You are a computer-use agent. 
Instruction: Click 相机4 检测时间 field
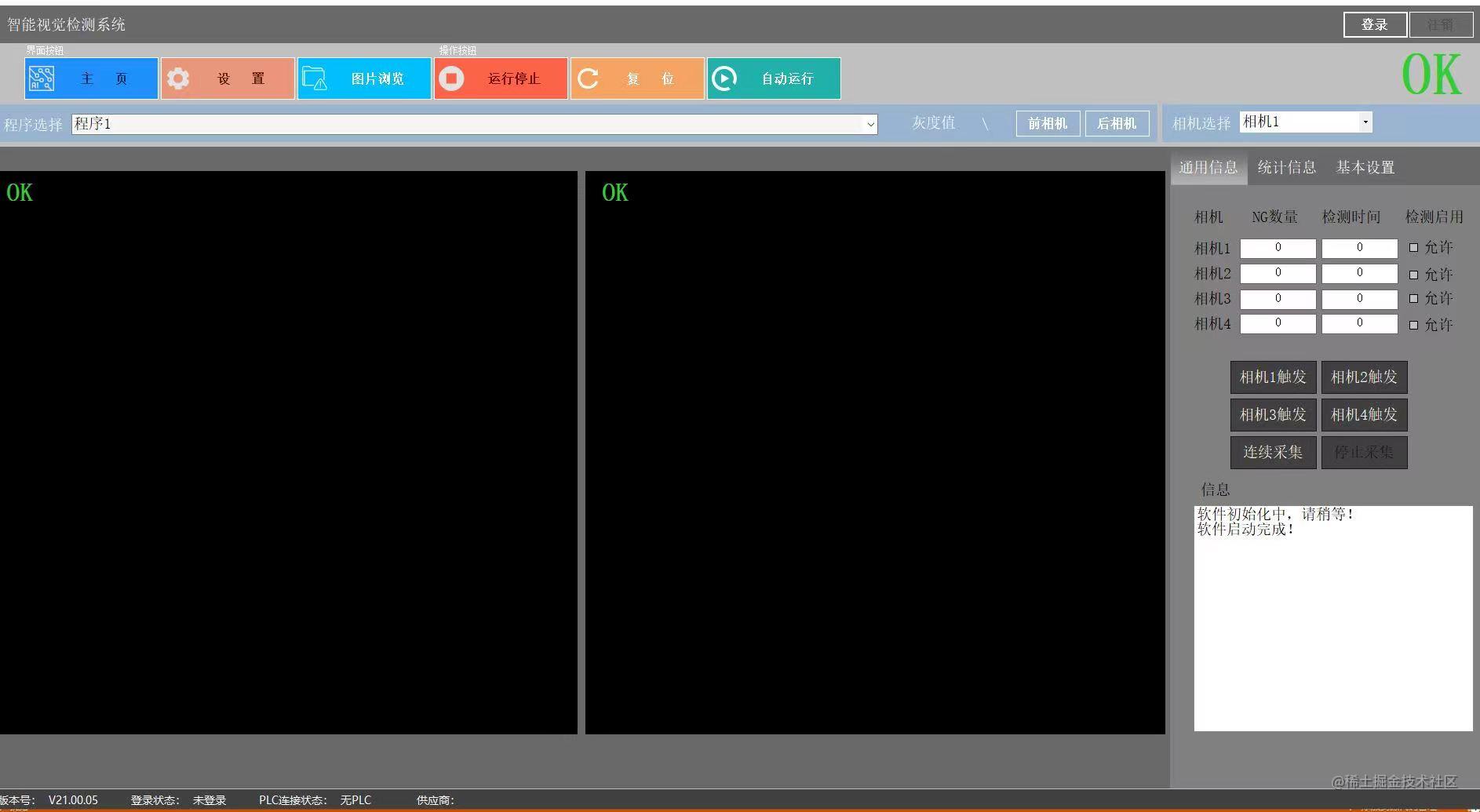(1360, 324)
